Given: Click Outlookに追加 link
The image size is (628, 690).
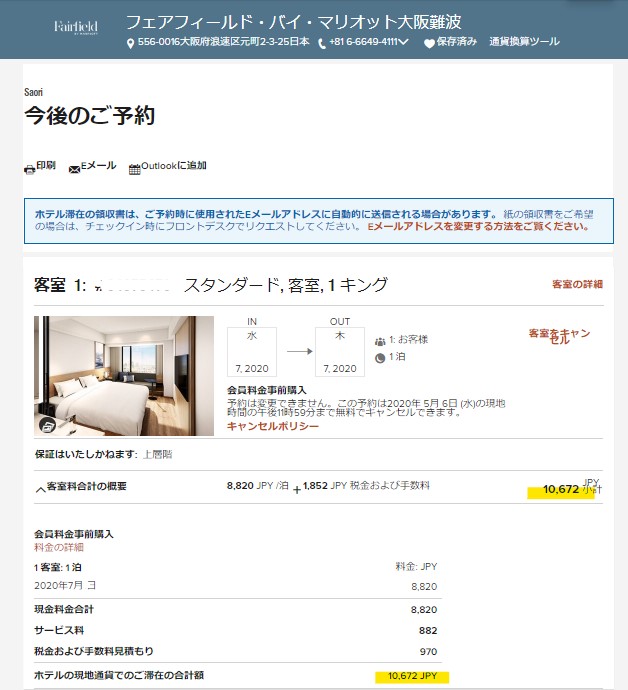Looking at the screenshot, I should pyautogui.click(x=174, y=165).
